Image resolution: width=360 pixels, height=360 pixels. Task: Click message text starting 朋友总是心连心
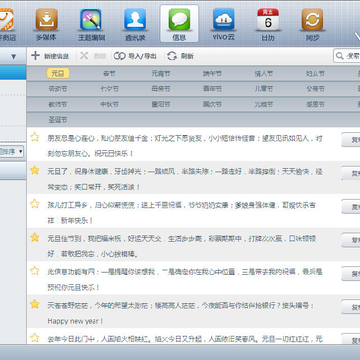click(x=185, y=146)
